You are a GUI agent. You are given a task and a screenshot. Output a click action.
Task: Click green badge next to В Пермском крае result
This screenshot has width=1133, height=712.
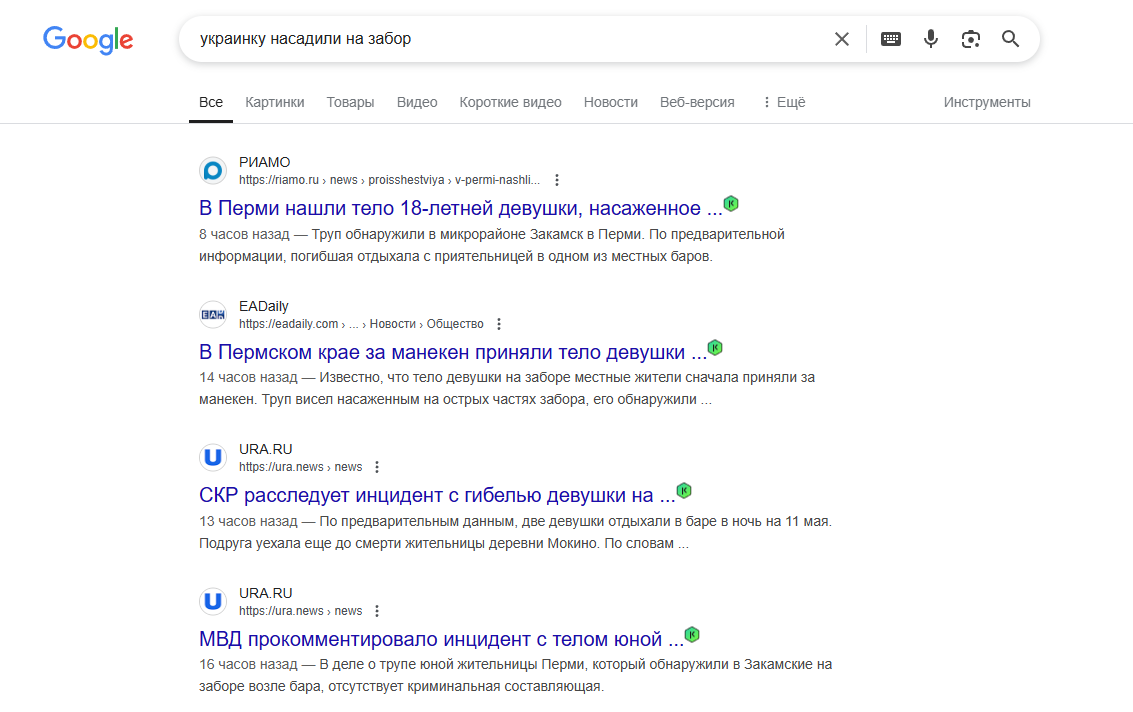tap(715, 348)
